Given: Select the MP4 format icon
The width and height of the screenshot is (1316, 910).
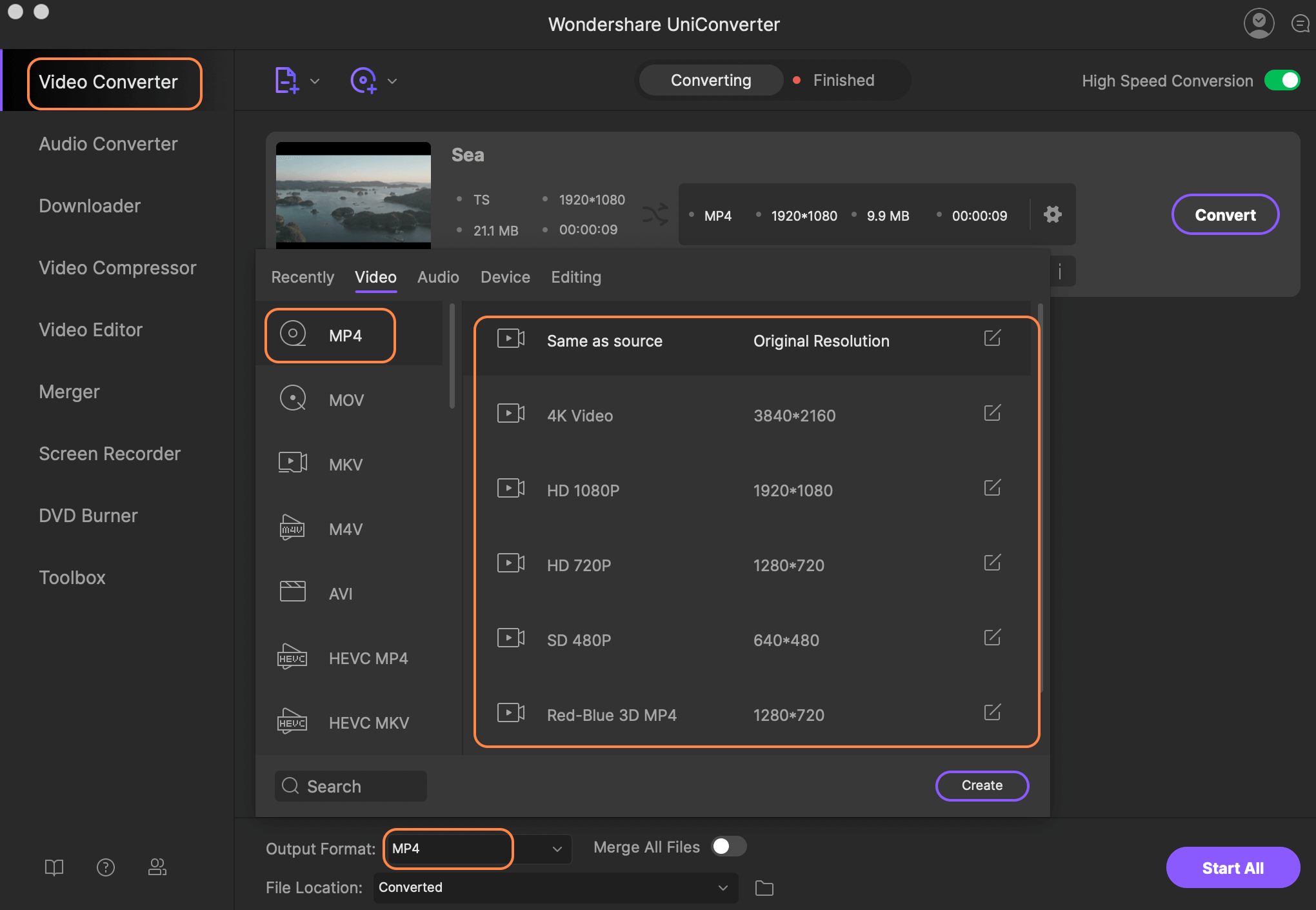Looking at the screenshot, I should pyautogui.click(x=292, y=335).
